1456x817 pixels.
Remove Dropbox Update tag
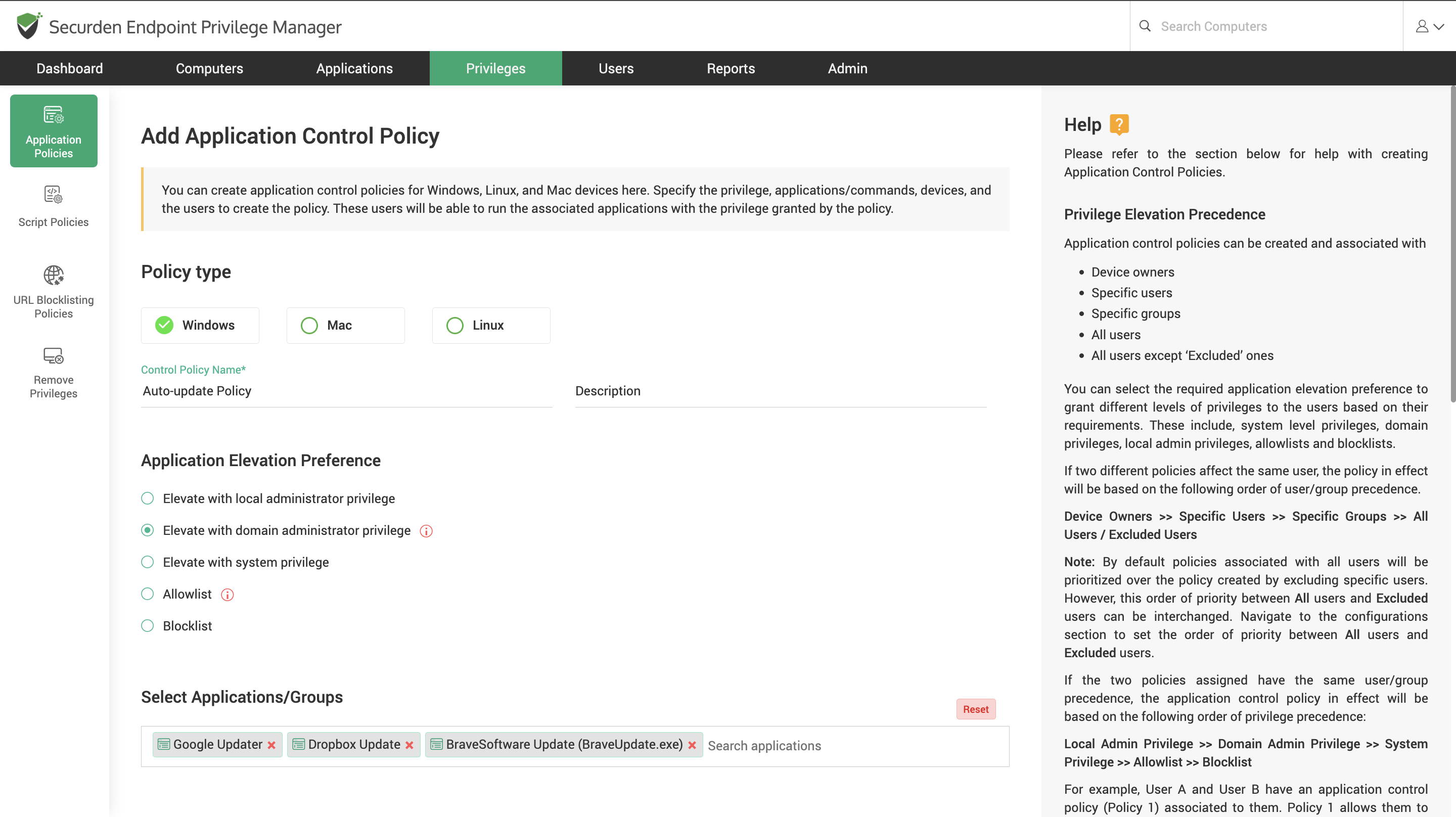click(x=409, y=745)
